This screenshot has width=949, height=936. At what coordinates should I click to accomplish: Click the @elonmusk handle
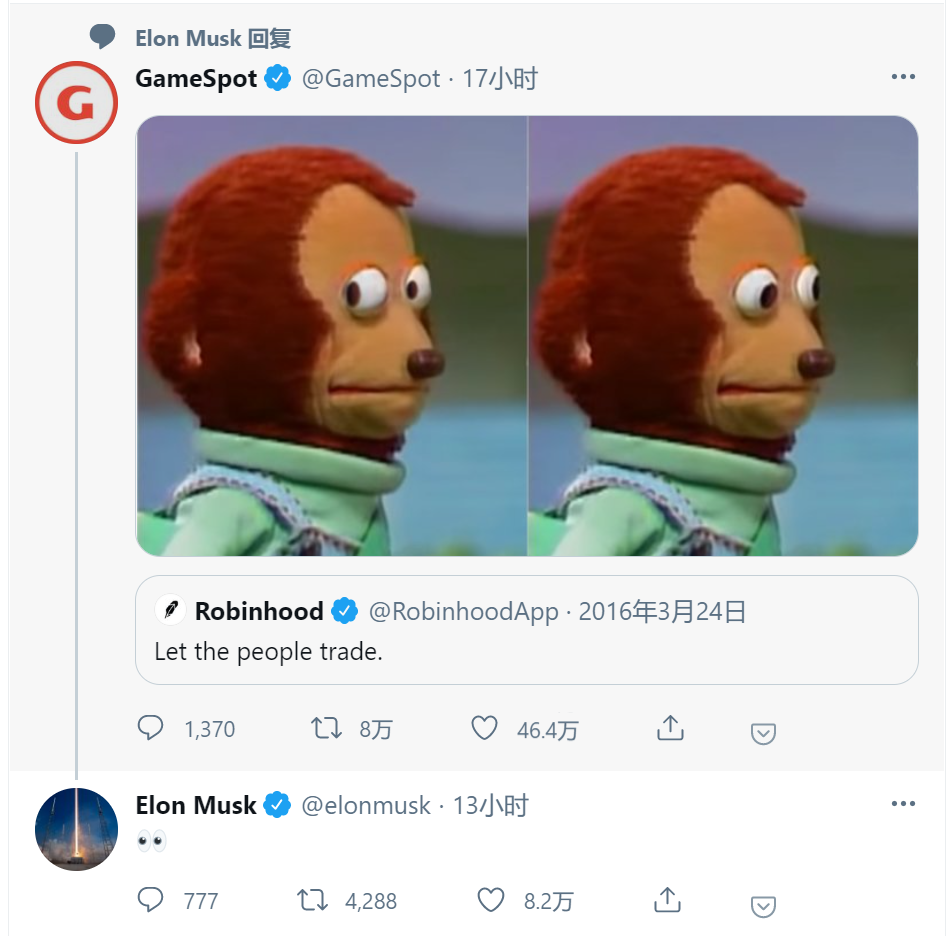(366, 805)
